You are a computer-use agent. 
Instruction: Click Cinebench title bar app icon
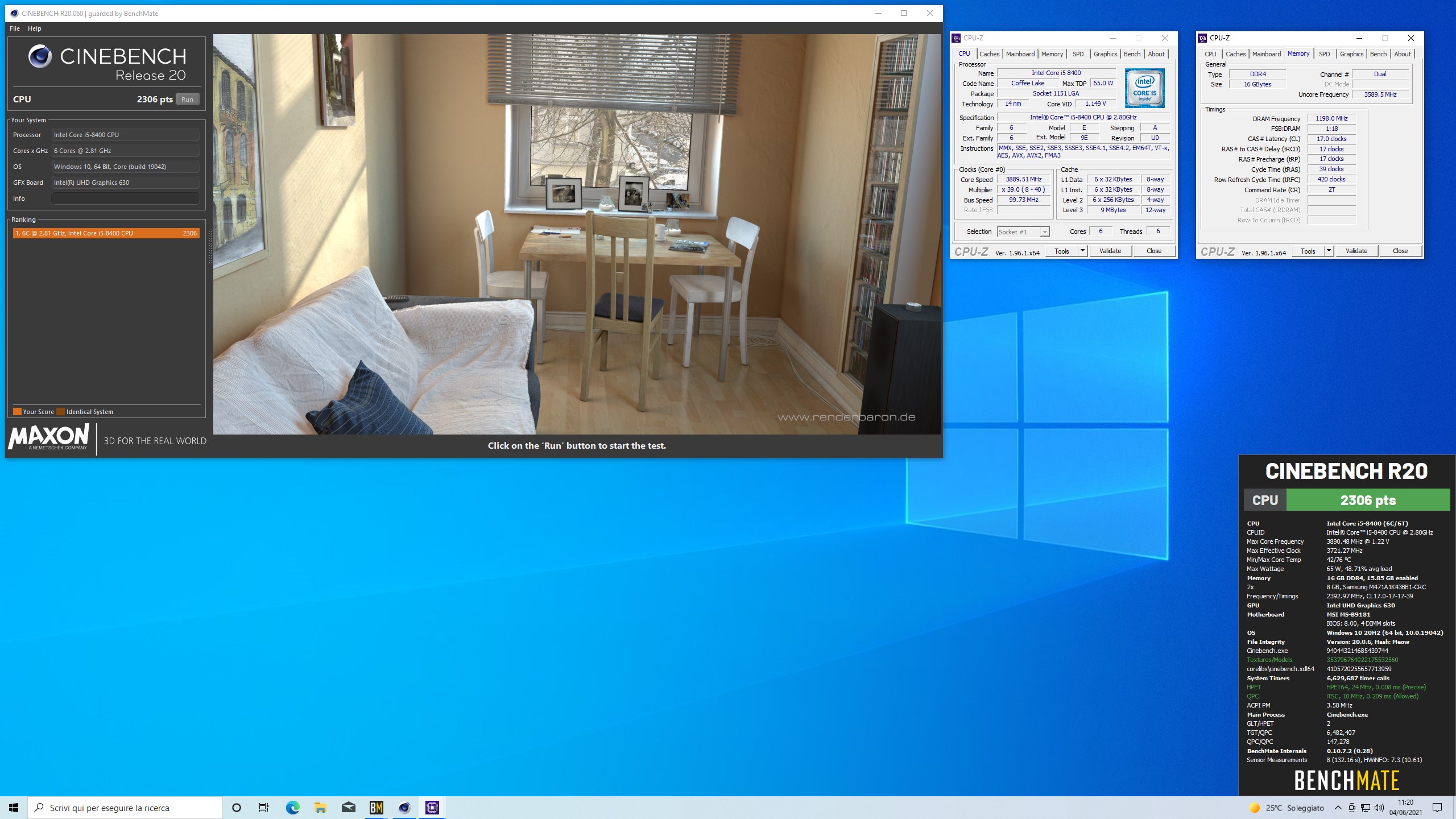(14, 13)
